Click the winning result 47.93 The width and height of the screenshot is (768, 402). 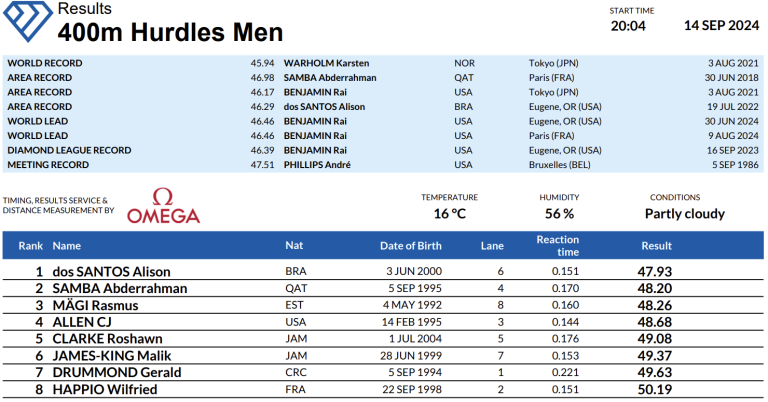[x=656, y=271]
